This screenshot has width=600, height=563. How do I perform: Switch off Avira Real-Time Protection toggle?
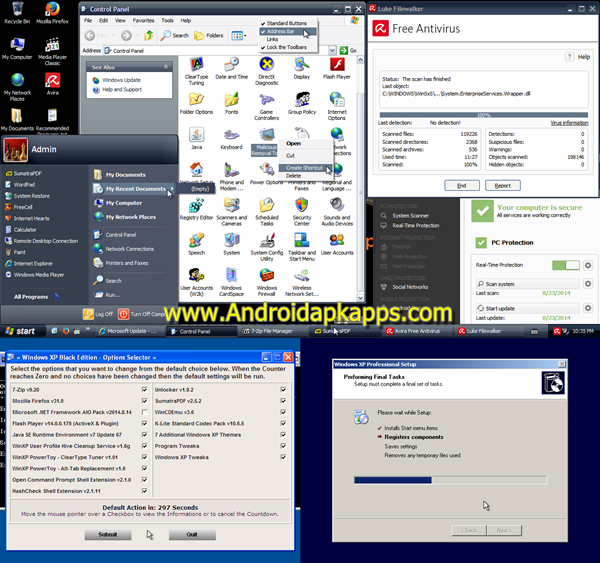click(x=566, y=265)
